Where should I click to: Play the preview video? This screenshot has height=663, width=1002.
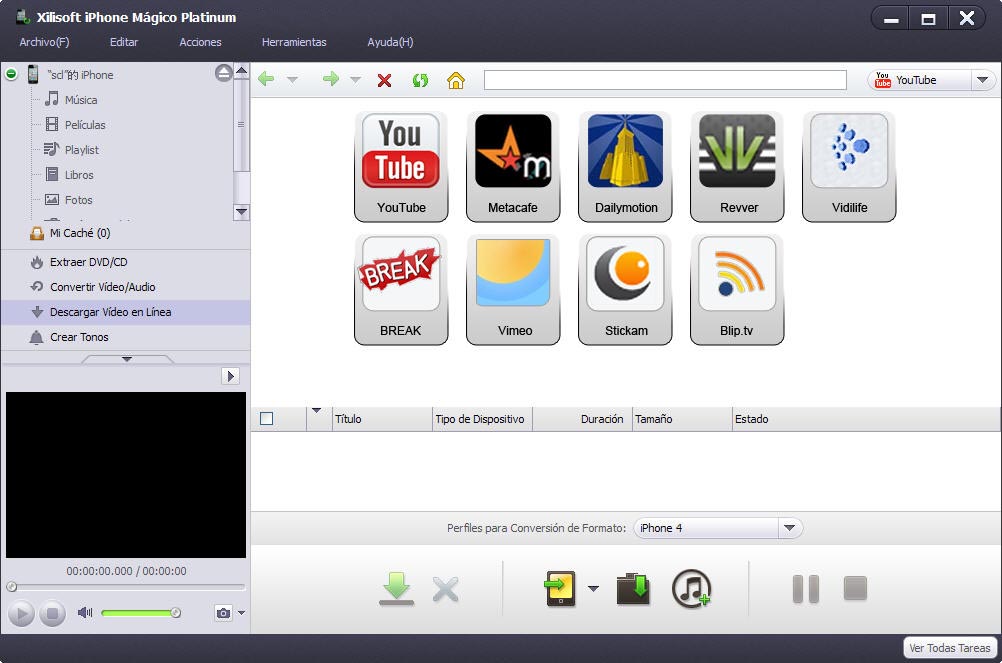tap(21, 614)
